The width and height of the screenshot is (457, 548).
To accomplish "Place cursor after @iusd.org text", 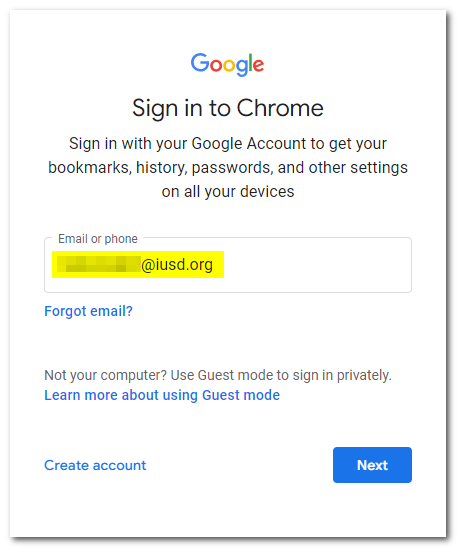I will click(214, 265).
